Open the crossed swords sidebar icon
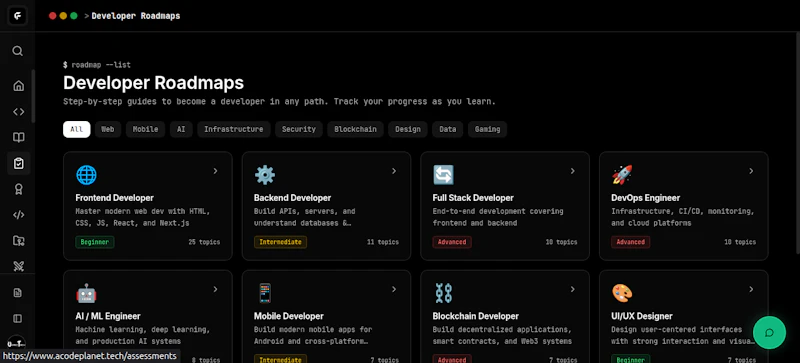 coord(18,265)
